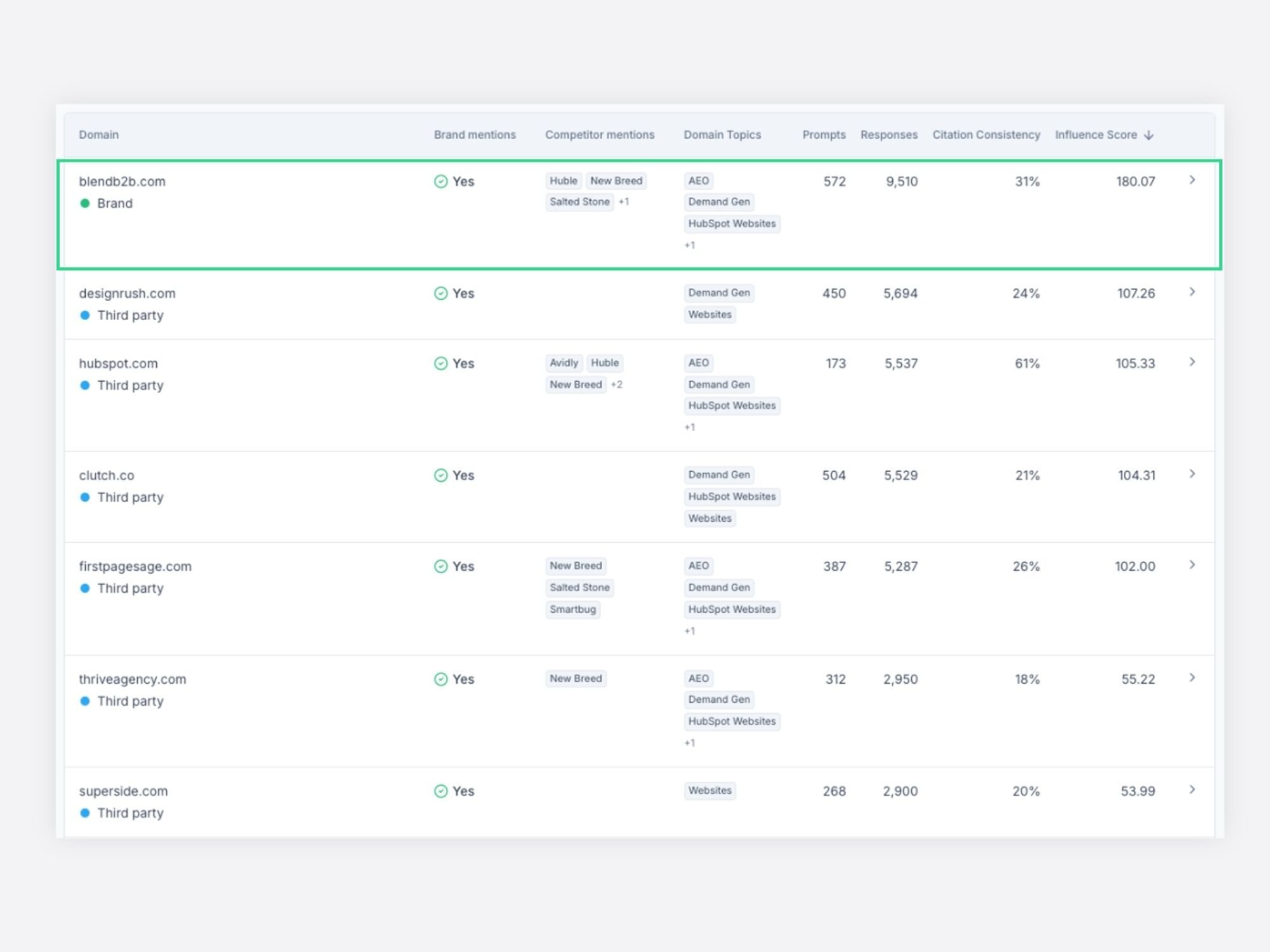Open the firstpagesage.com domain link
1270x952 pixels.
[x=135, y=566]
